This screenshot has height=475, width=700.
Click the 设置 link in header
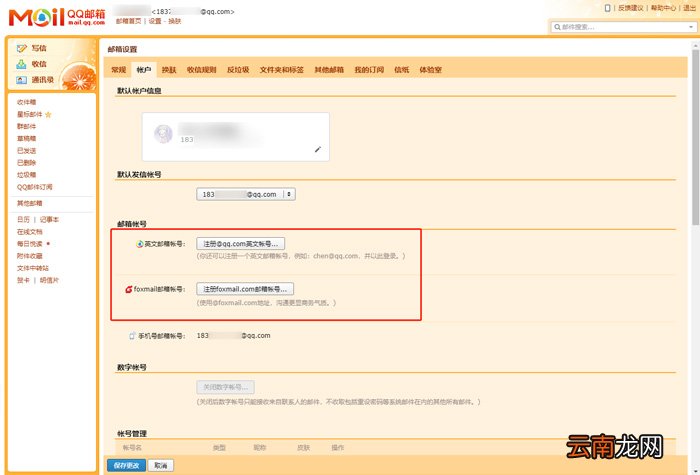155,21
